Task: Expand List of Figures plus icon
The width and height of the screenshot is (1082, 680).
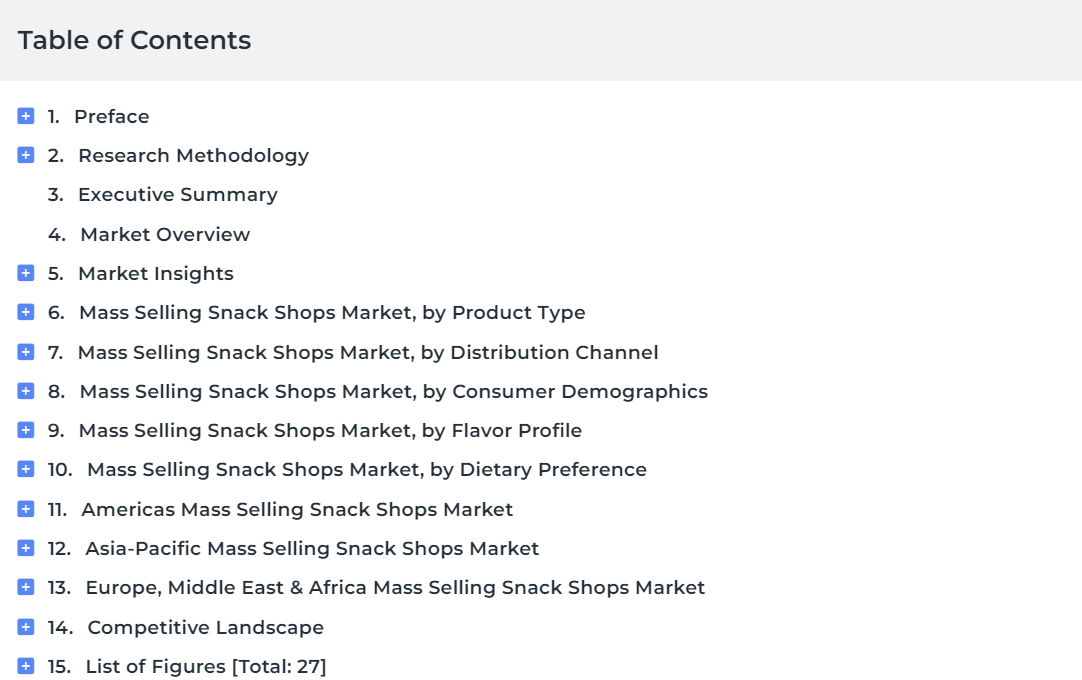Action: [26, 666]
